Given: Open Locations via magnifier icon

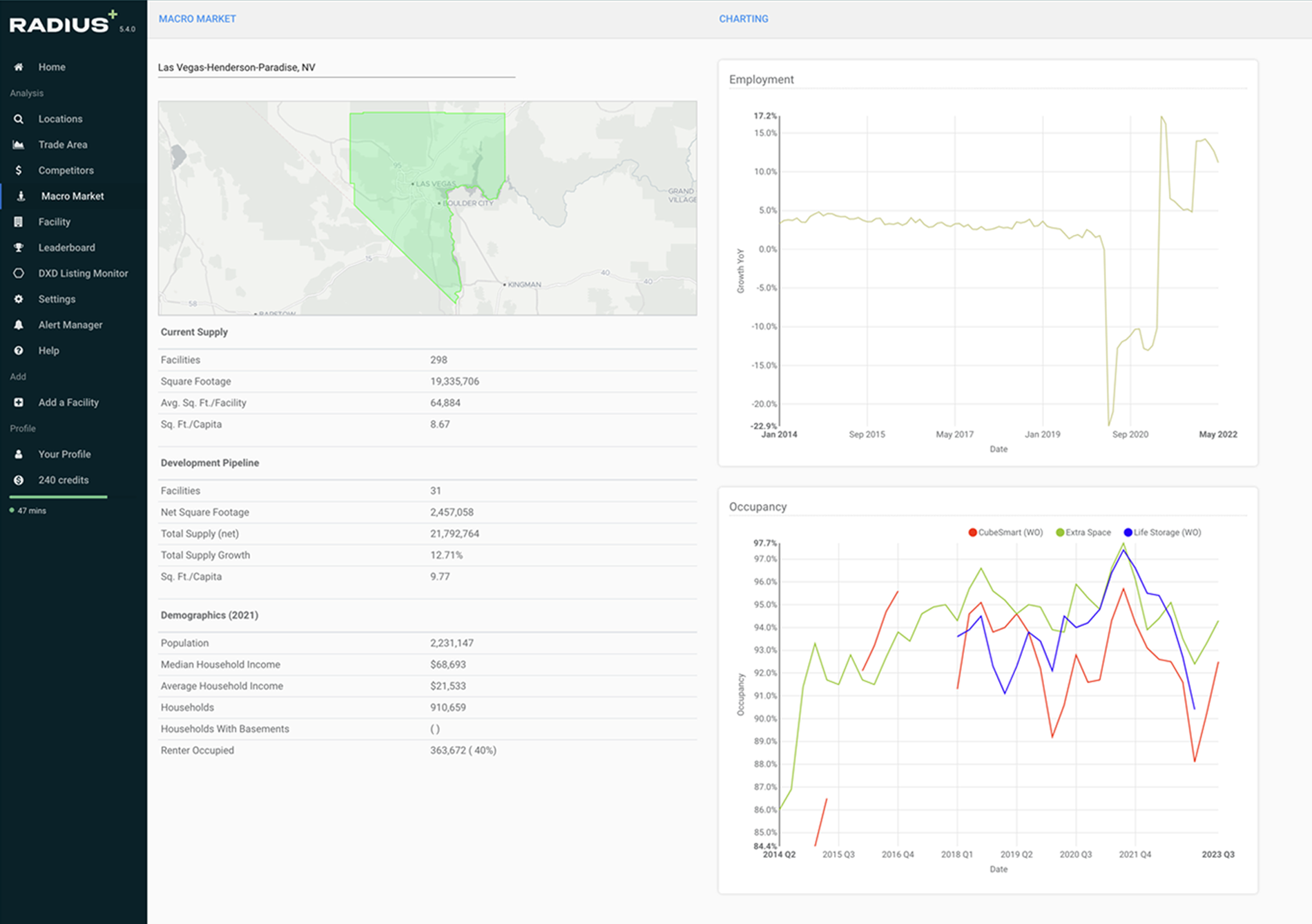Looking at the screenshot, I should coord(19,119).
